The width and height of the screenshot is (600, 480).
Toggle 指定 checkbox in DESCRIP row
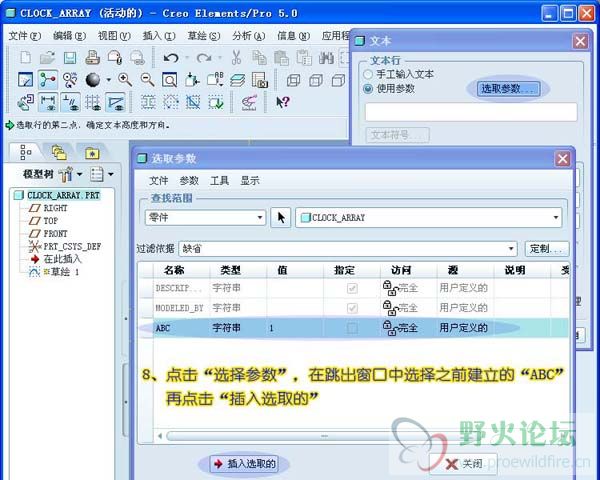(x=352, y=288)
